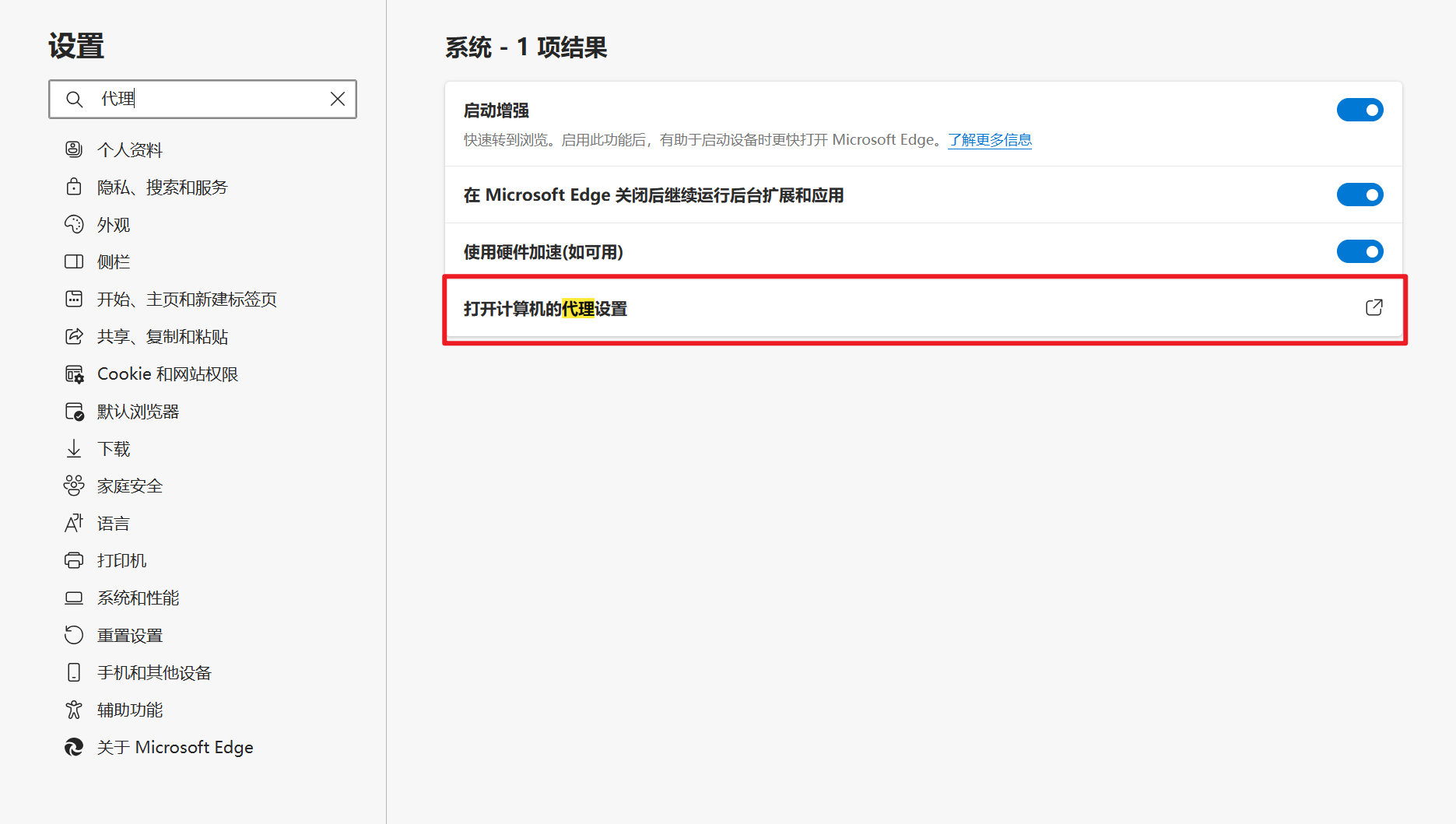Click the 下载 download arrow icon

coord(74,449)
